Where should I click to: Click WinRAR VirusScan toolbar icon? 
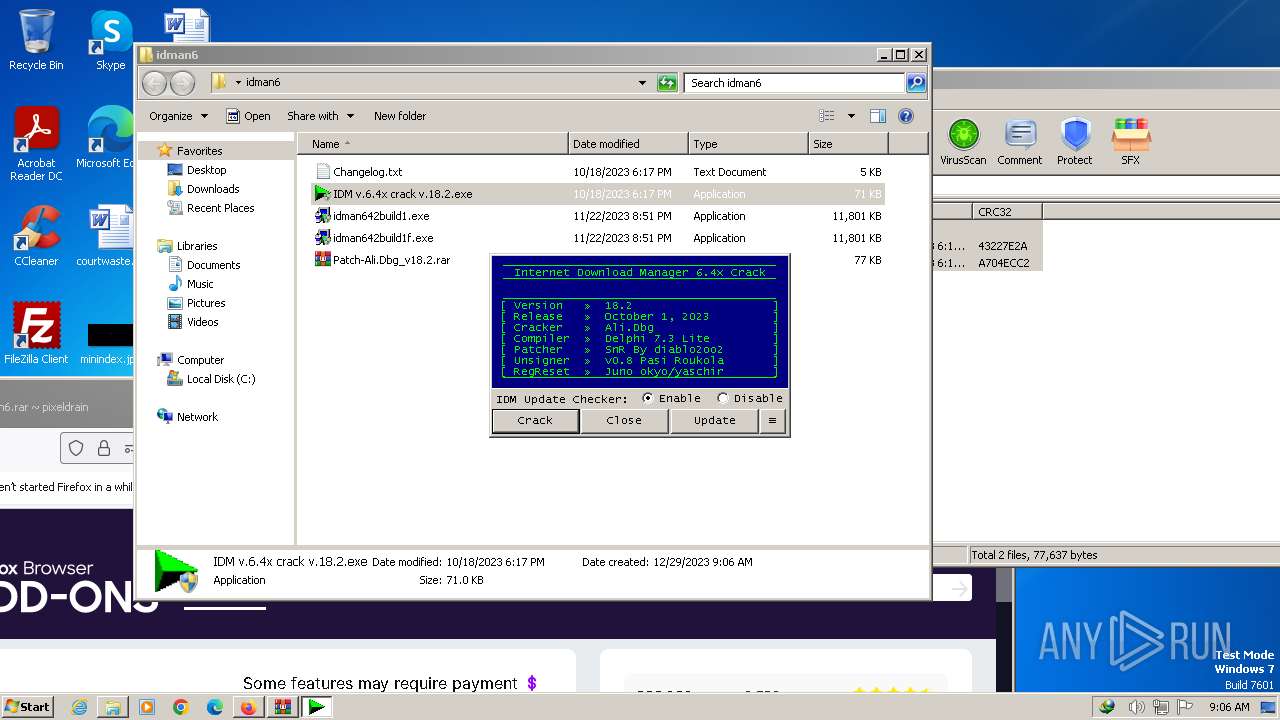pyautogui.click(x=963, y=141)
